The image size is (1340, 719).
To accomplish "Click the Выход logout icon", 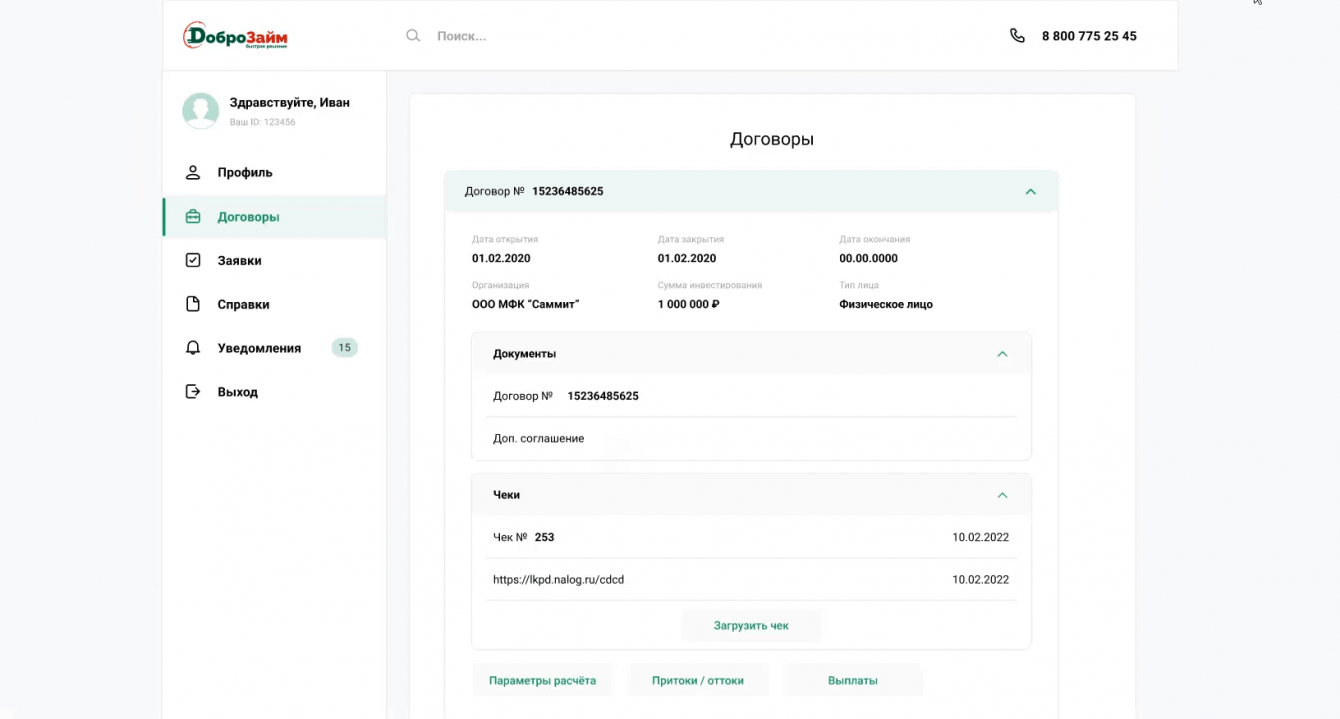I will pos(193,392).
